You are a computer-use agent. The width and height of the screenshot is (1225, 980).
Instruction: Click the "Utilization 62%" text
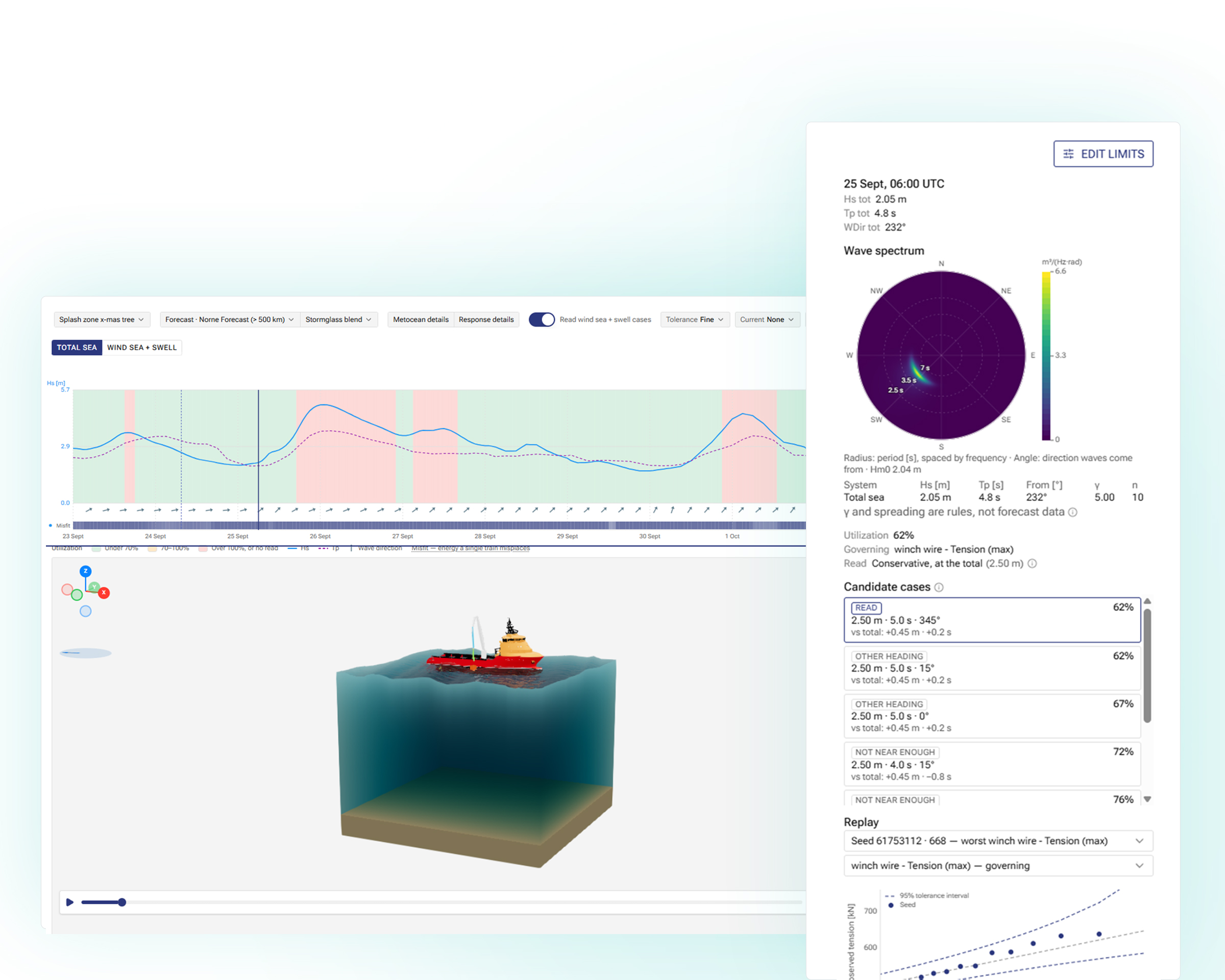point(878,535)
